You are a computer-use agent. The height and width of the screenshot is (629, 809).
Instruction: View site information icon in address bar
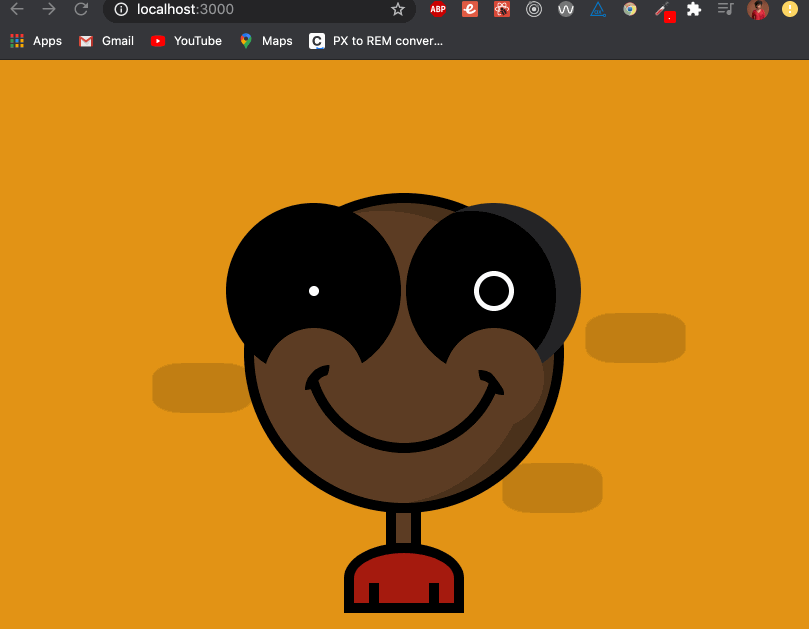pos(121,9)
